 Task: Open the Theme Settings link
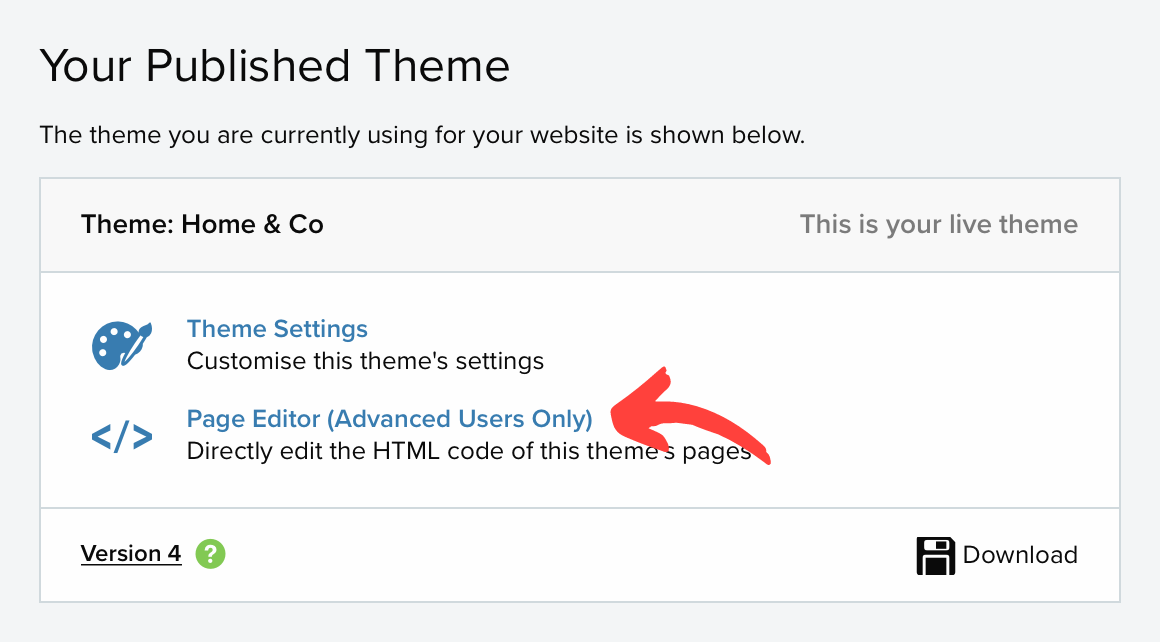click(x=277, y=328)
